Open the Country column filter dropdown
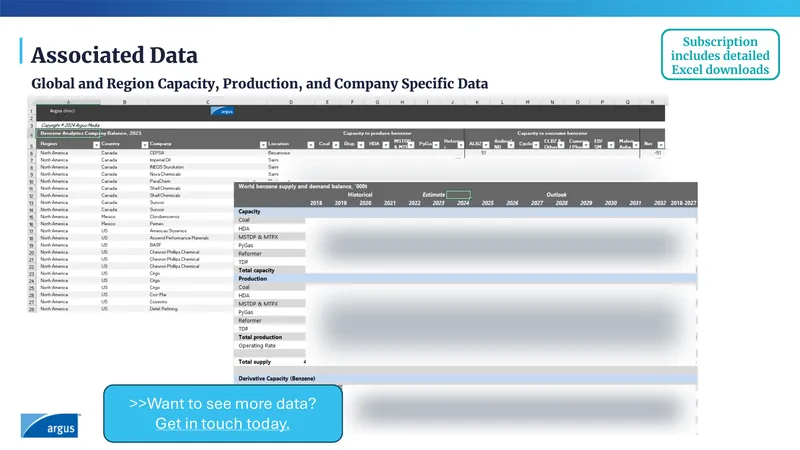800x450 pixels. [x=144, y=145]
